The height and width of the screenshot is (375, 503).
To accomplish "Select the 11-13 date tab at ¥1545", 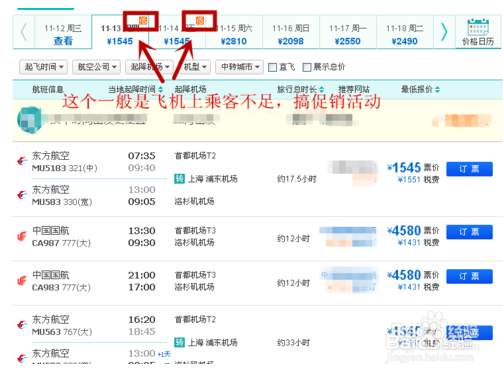I will (x=120, y=32).
